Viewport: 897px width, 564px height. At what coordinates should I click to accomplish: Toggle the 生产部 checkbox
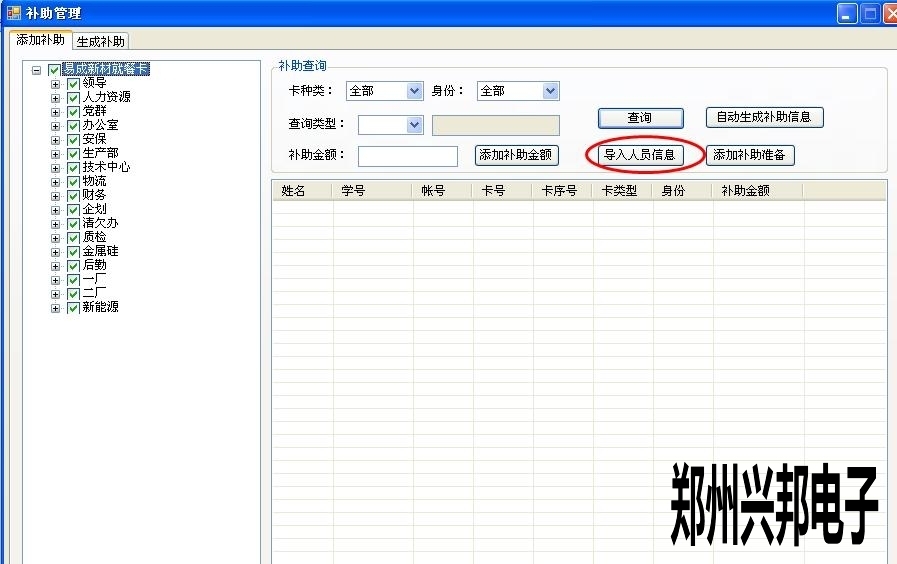tap(73, 154)
